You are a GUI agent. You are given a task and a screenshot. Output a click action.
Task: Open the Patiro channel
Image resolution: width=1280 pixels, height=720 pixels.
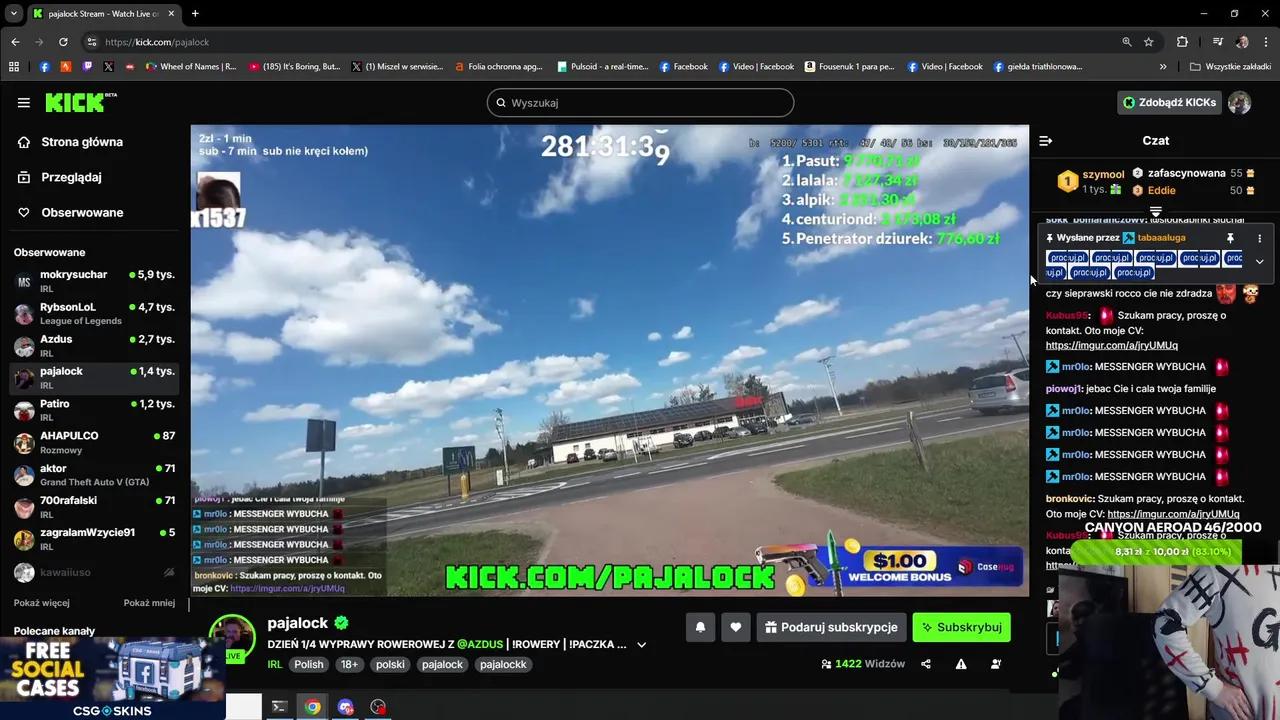tap(95, 410)
